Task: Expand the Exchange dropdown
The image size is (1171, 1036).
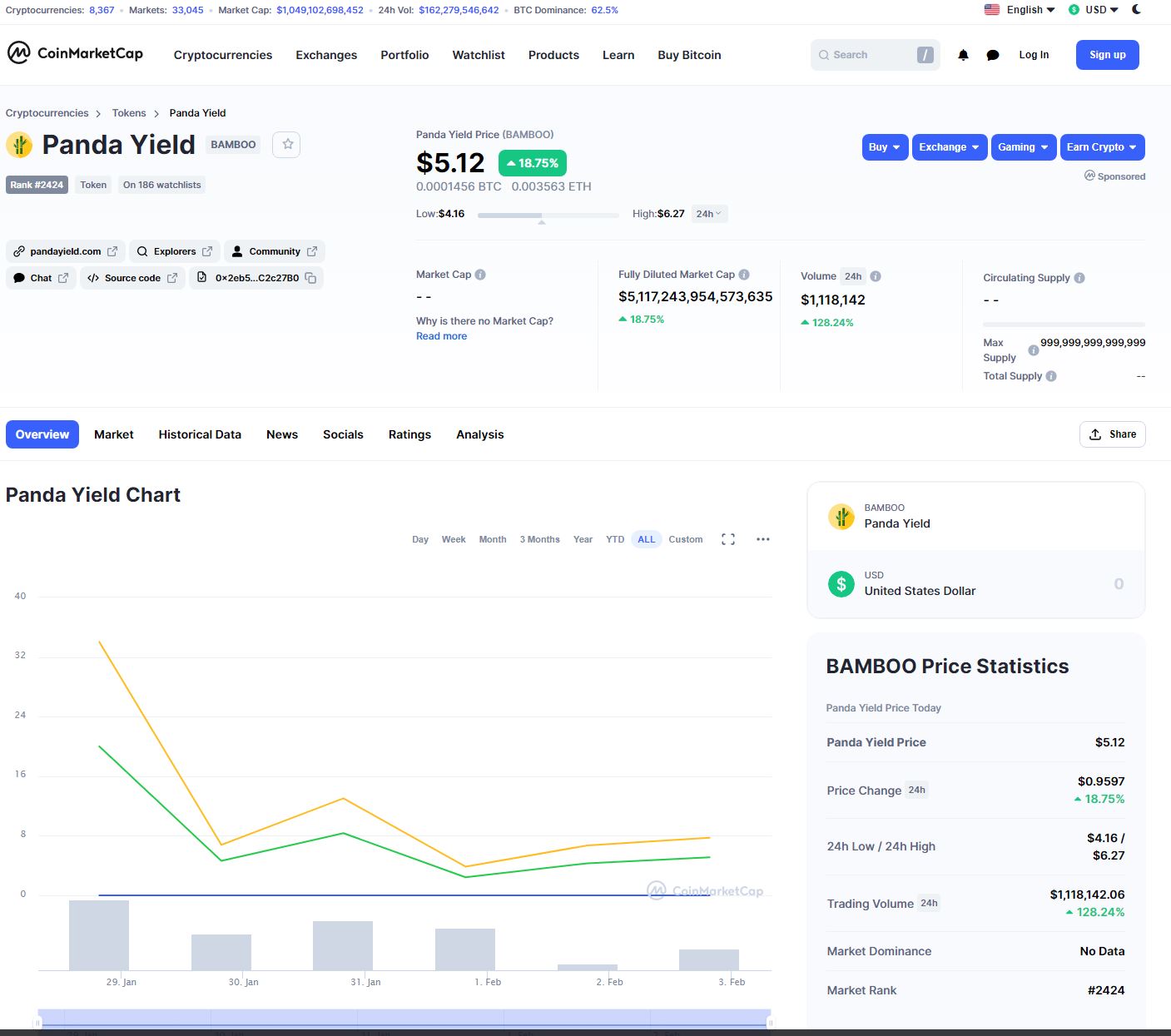Action: 950,147
